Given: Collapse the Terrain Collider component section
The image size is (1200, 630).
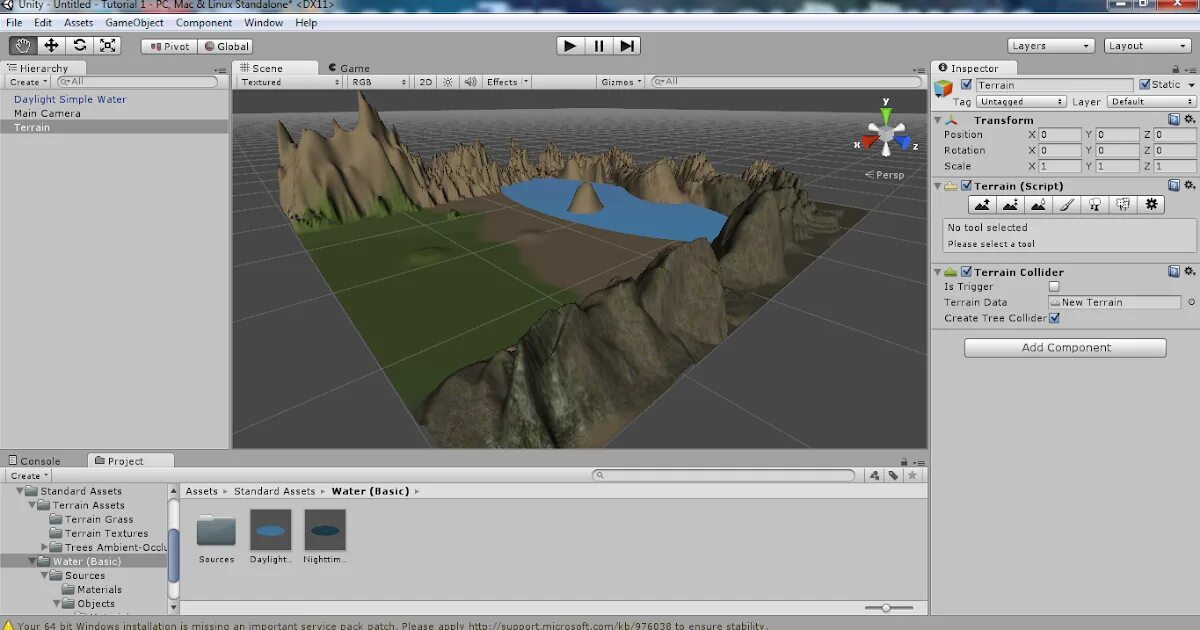Looking at the screenshot, I should click(x=938, y=272).
